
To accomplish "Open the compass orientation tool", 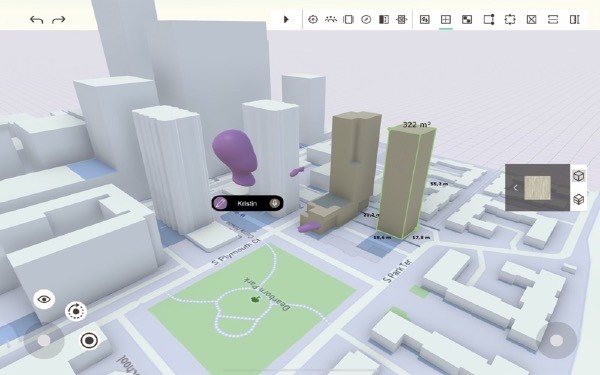I will point(366,19).
